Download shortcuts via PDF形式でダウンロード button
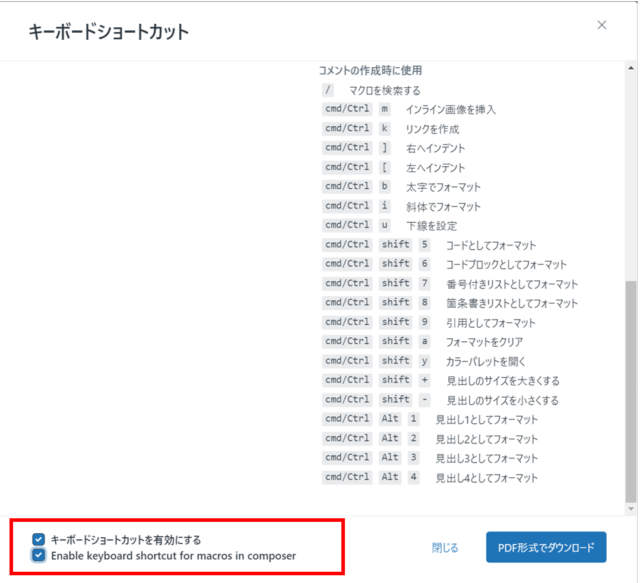Screen dimensions: 640x583 [x=546, y=547]
